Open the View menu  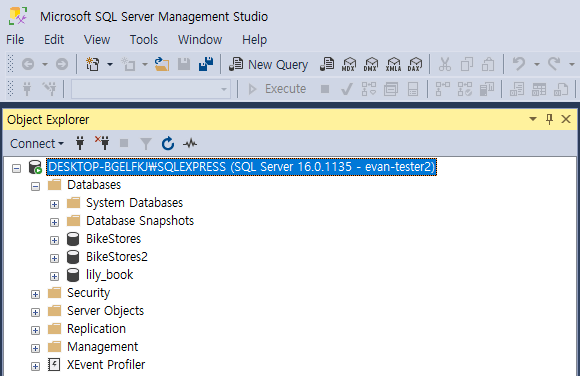tap(97, 40)
